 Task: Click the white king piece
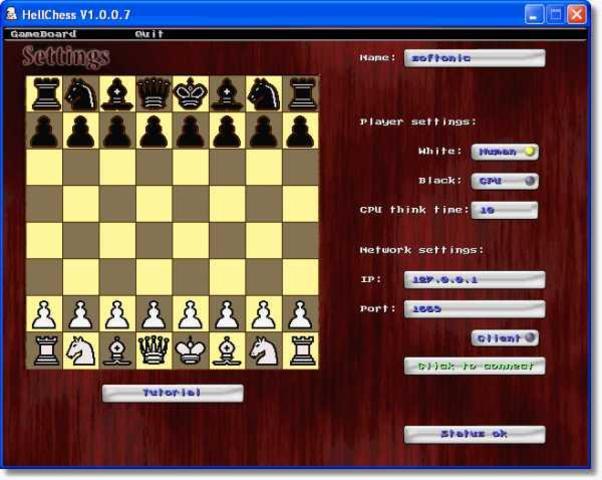(190, 351)
